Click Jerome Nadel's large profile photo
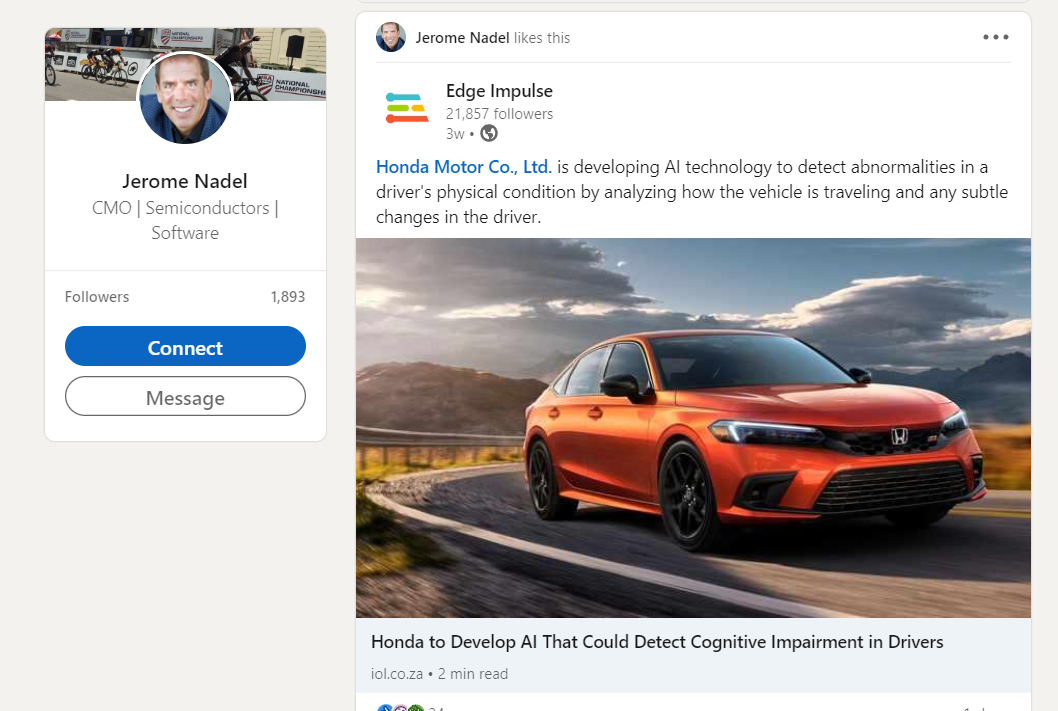 [185, 99]
